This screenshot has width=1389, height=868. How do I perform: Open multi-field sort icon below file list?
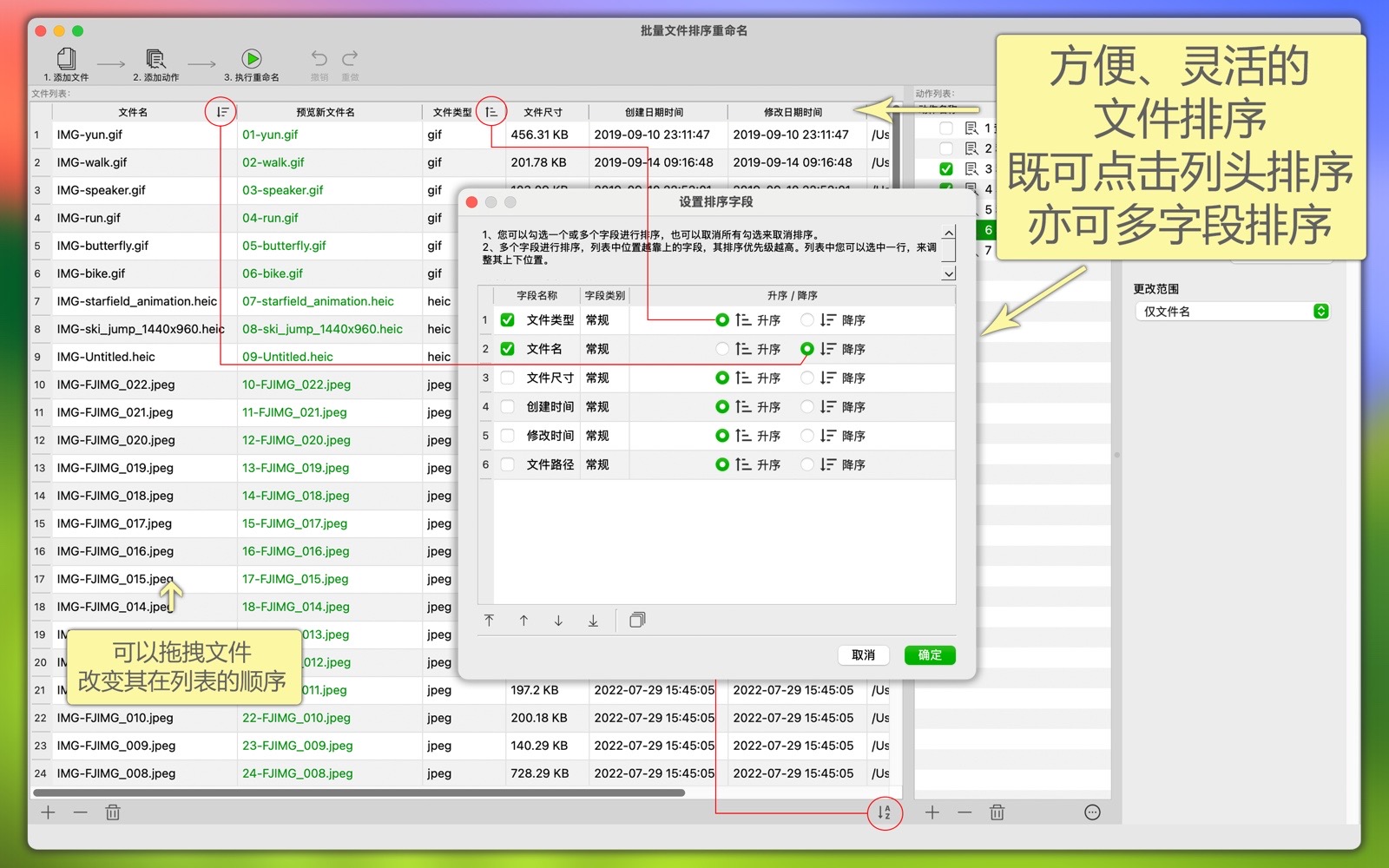click(884, 812)
